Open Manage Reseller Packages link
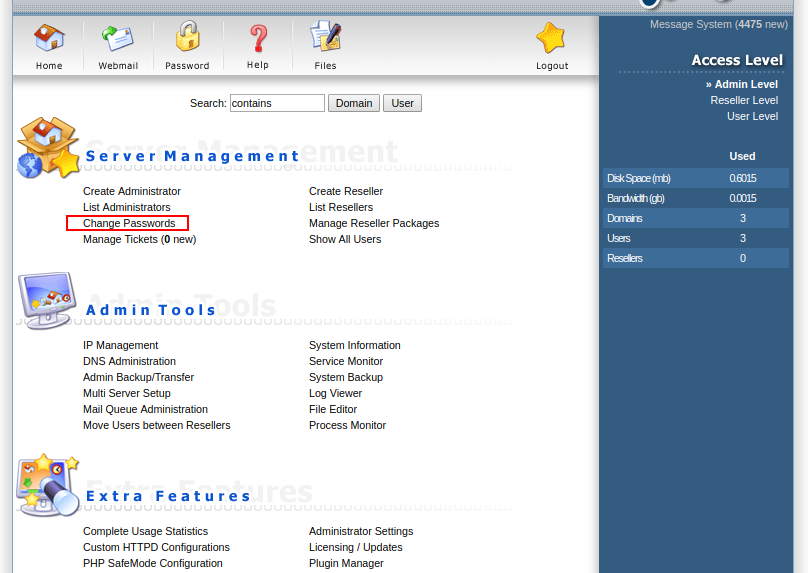The image size is (808, 573). (374, 223)
